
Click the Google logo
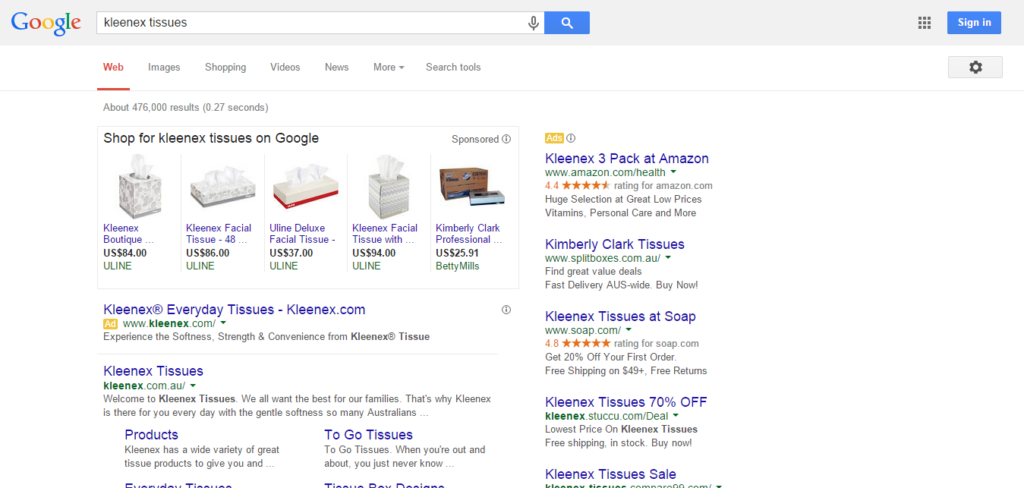click(x=46, y=23)
